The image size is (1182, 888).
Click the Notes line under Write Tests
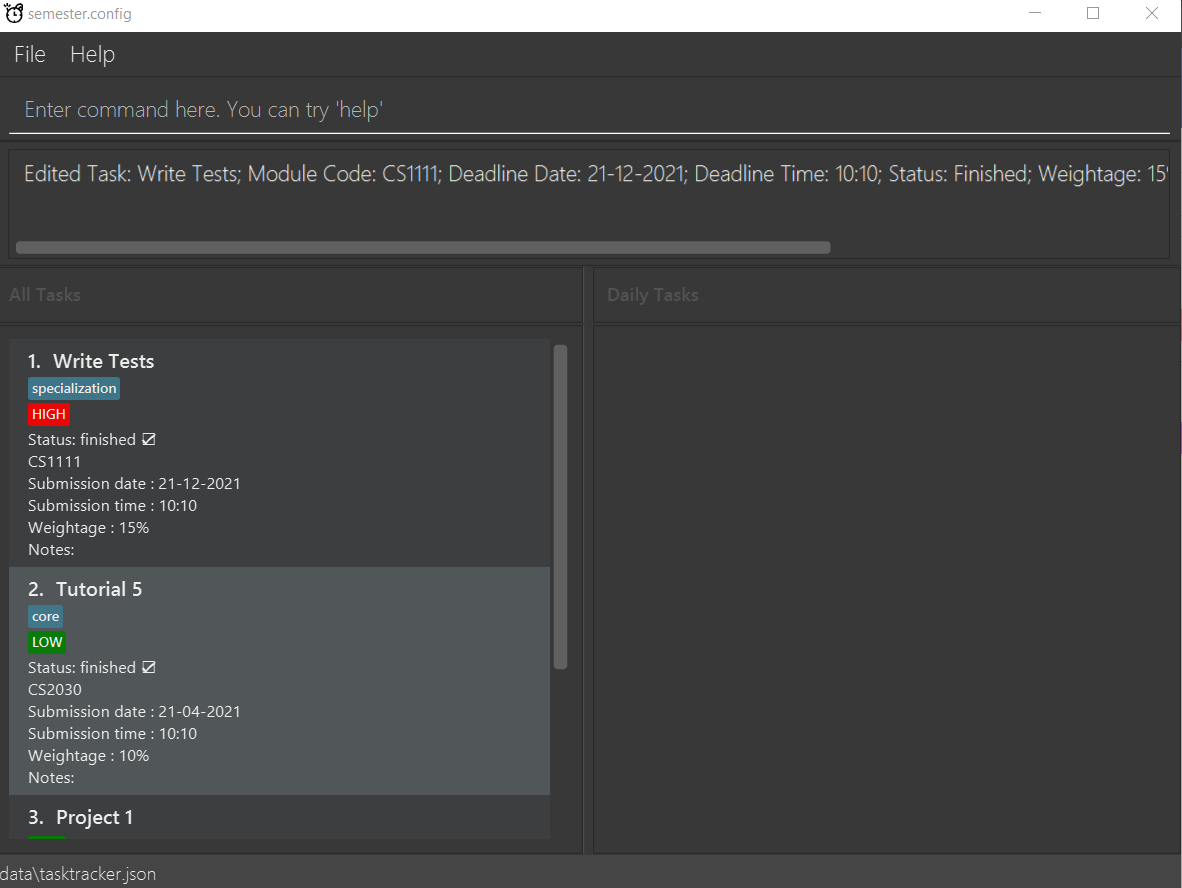click(51, 550)
